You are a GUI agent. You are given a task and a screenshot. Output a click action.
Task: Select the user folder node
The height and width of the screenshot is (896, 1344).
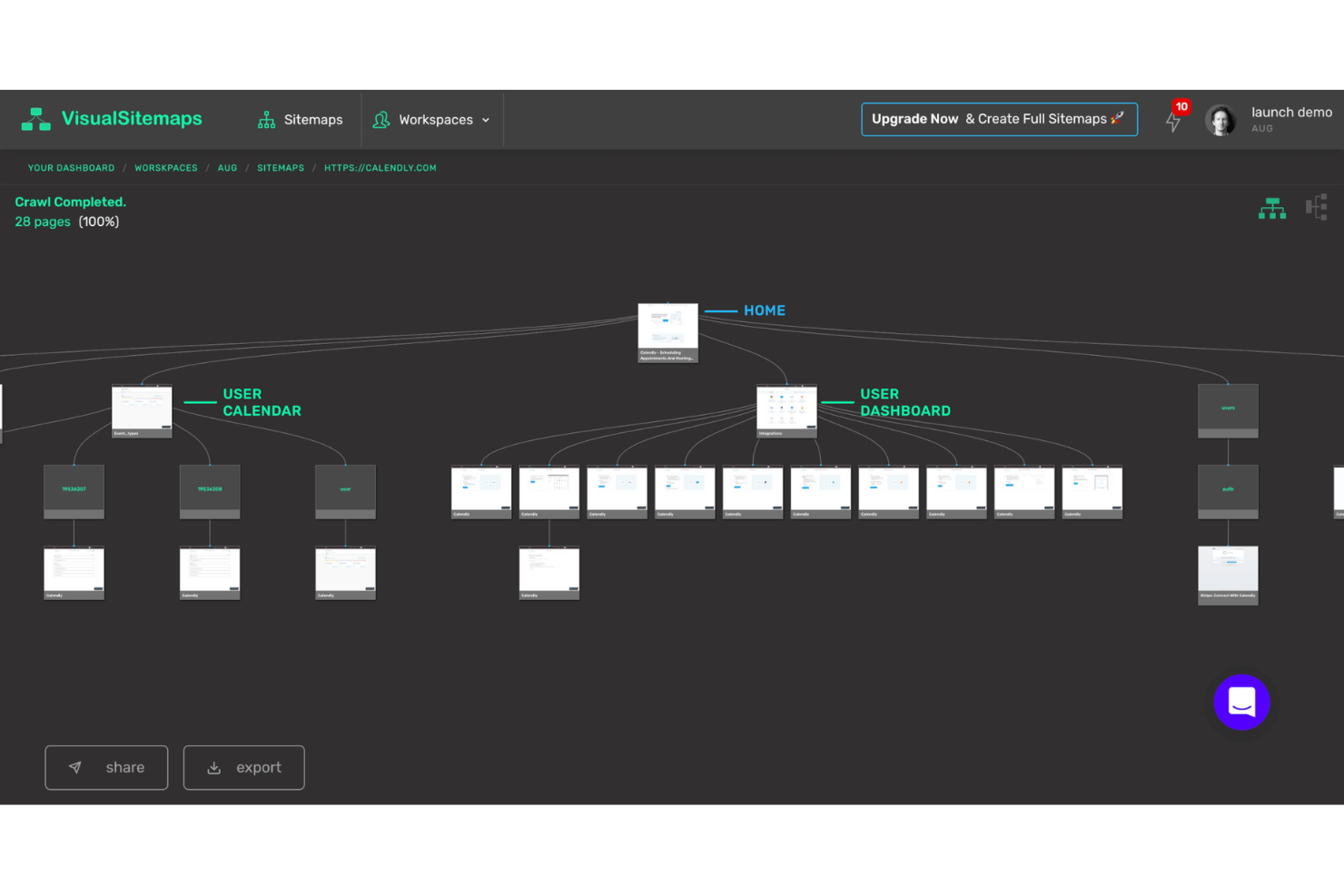345,492
